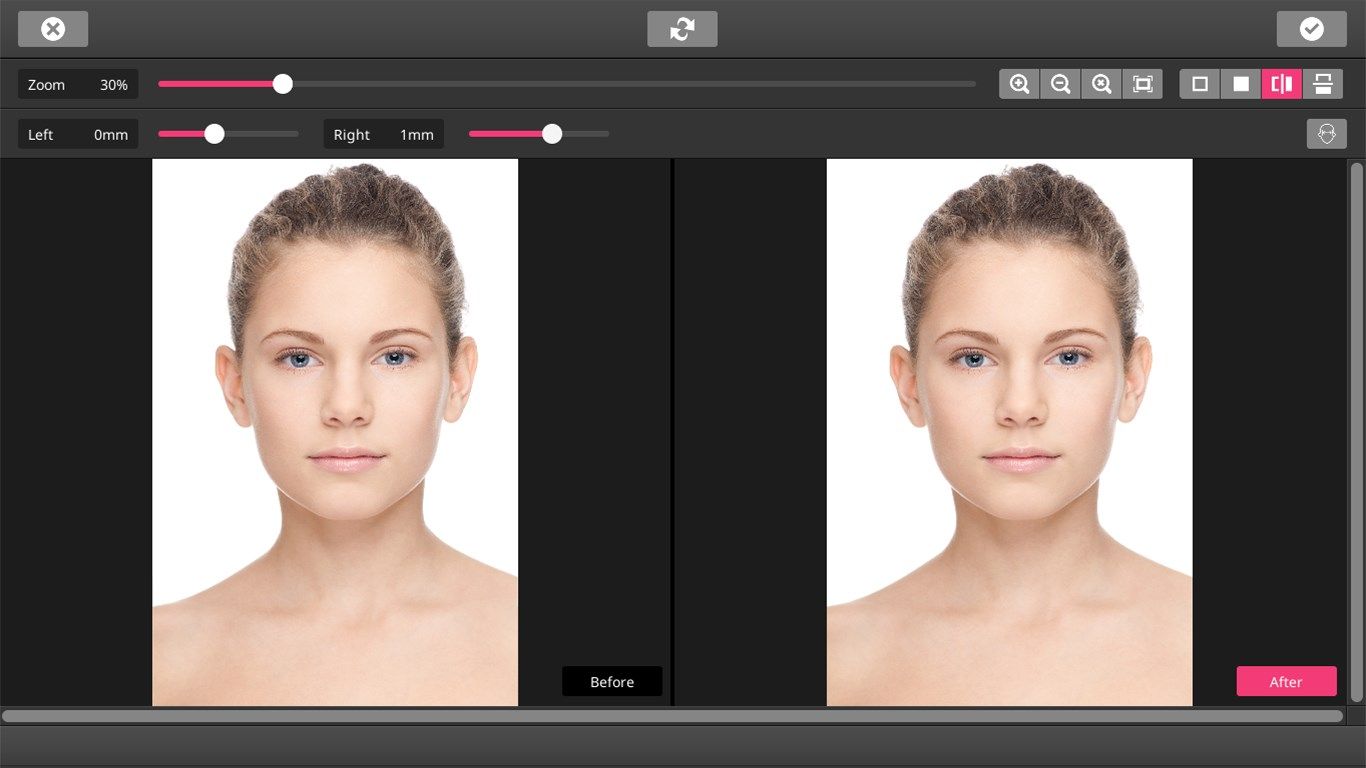The image size is (1366, 768).
Task: Adjust the Zoom slider handle
Action: tap(283, 84)
